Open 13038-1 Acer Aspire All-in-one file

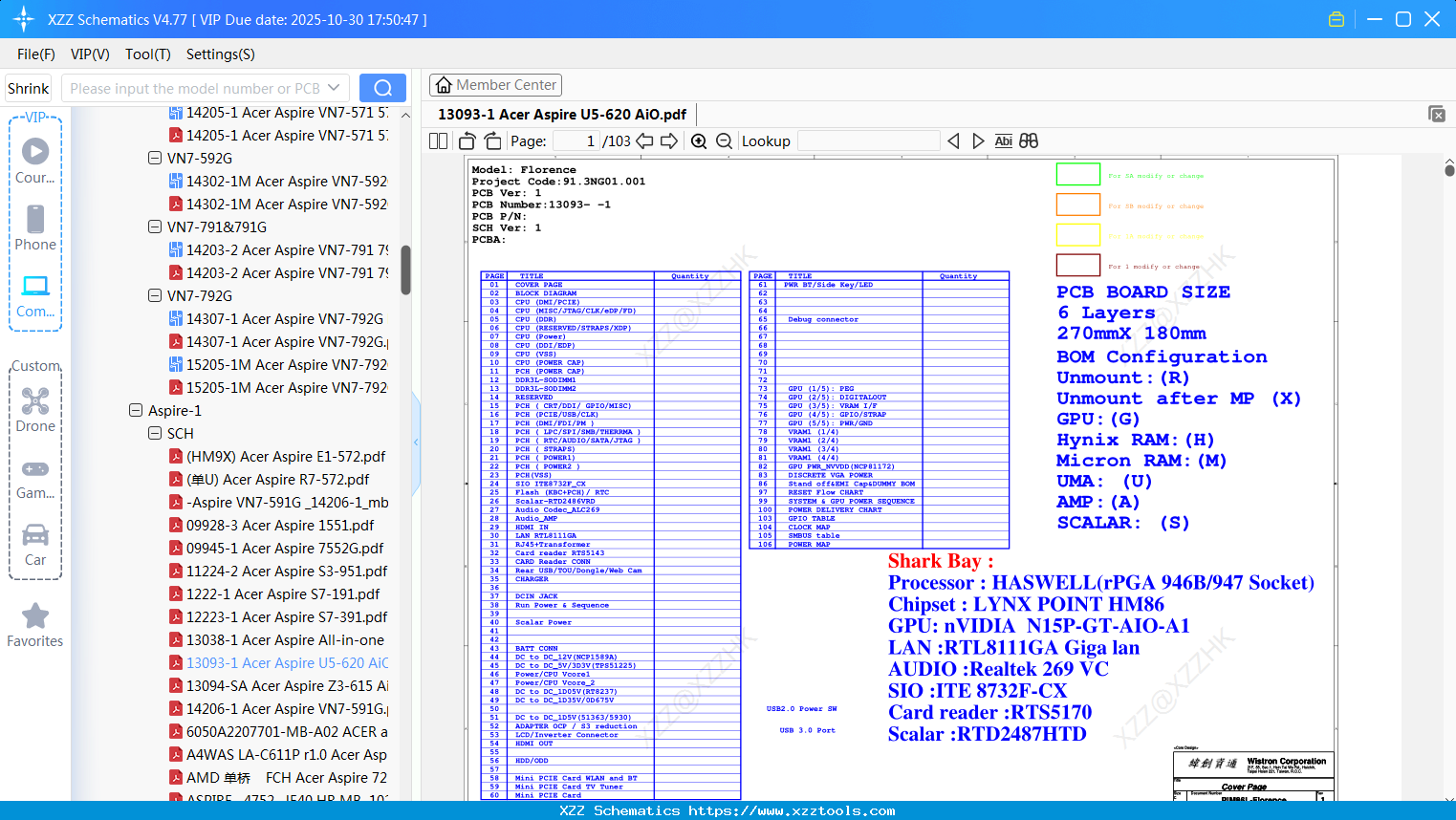coord(285,639)
